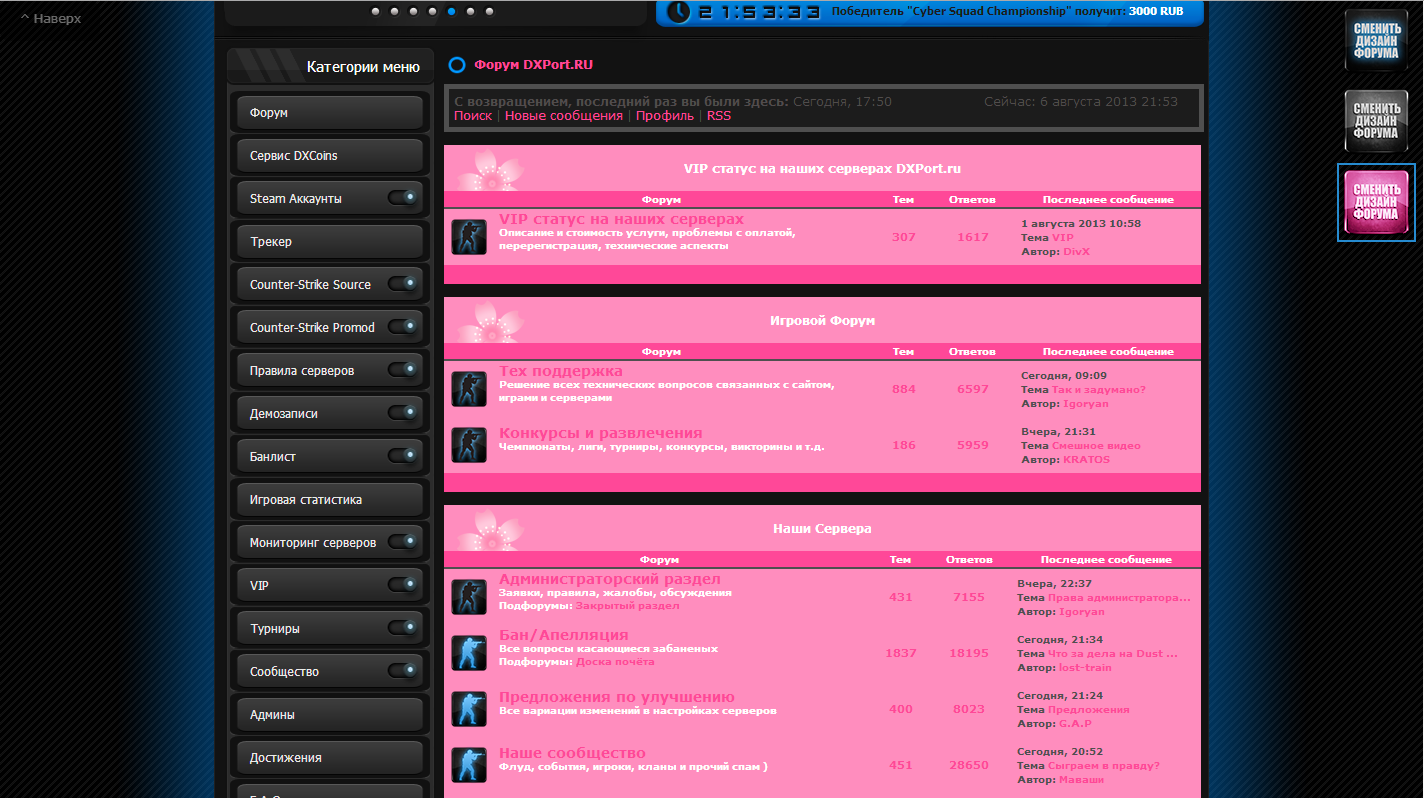Toggle the Правила серверов switch
1424x798 pixels.
click(x=402, y=370)
